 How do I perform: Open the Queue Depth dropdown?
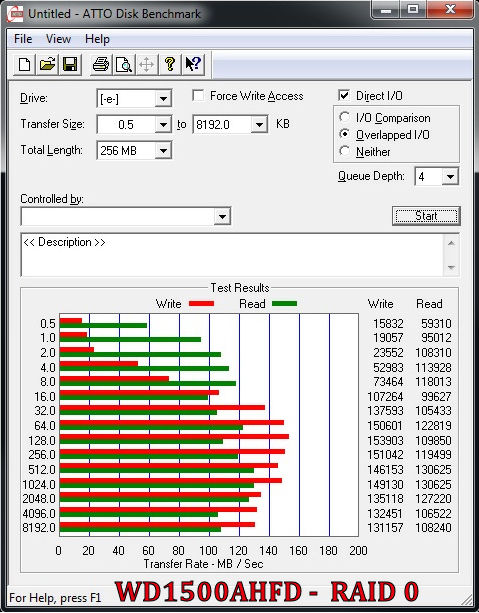450,177
